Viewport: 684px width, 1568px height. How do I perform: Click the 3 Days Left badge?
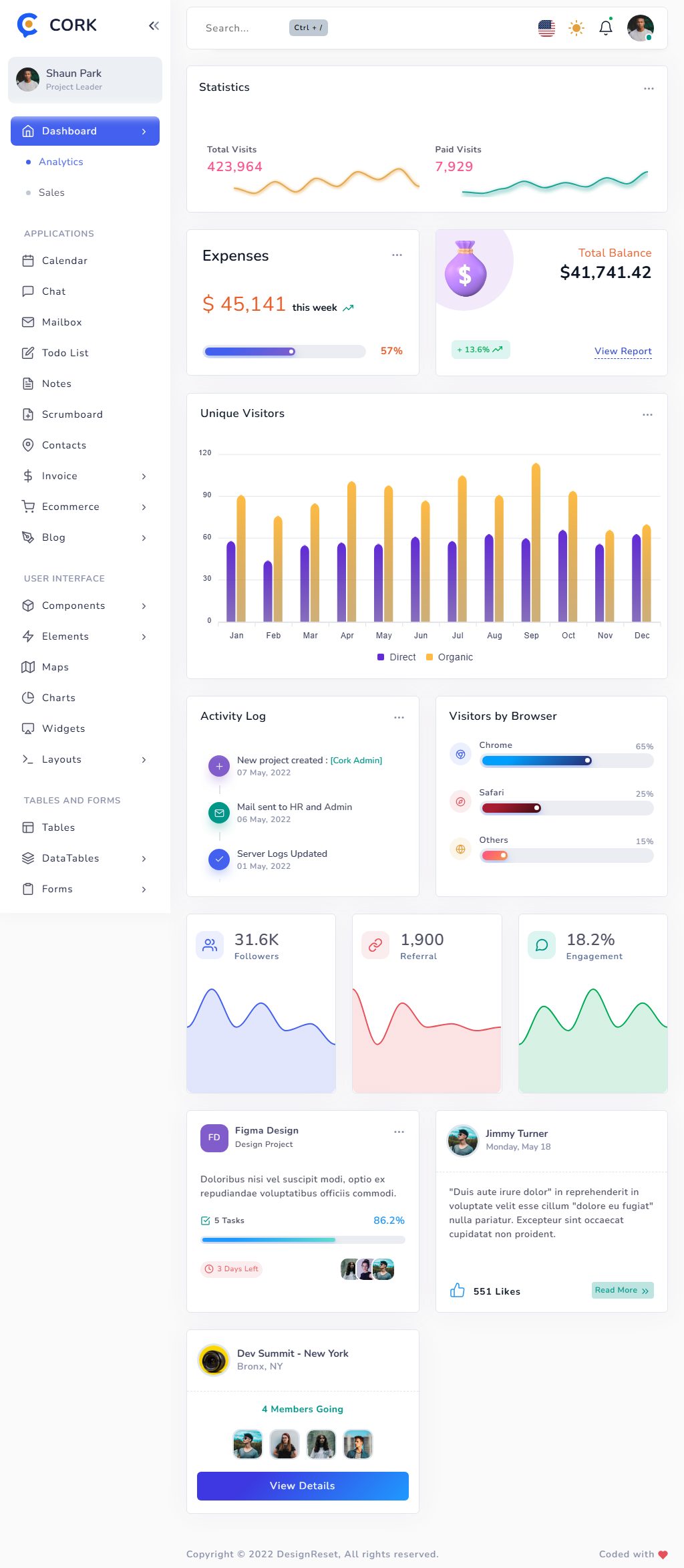click(231, 1269)
